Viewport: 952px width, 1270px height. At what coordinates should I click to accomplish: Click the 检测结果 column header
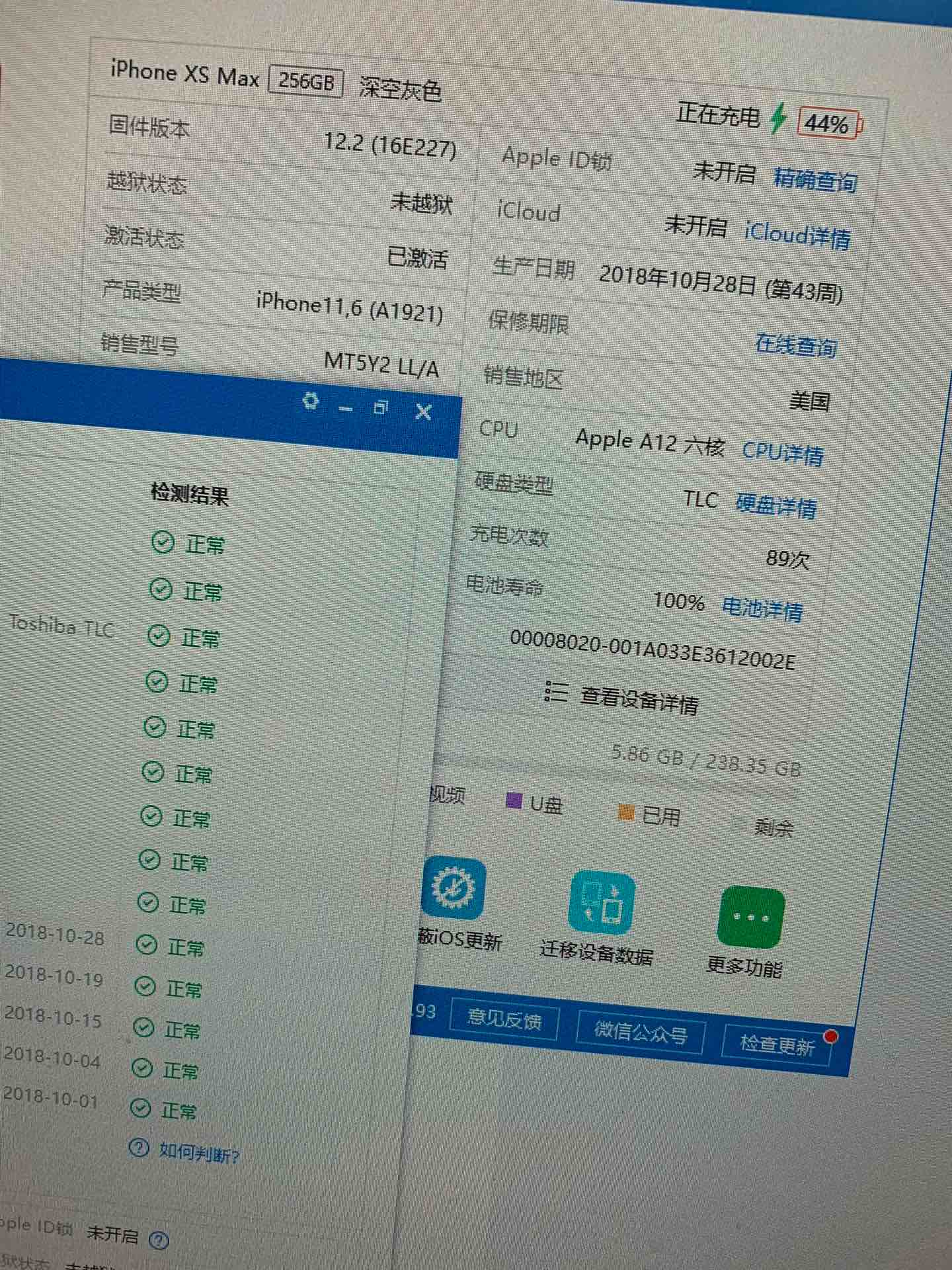point(190,493)
